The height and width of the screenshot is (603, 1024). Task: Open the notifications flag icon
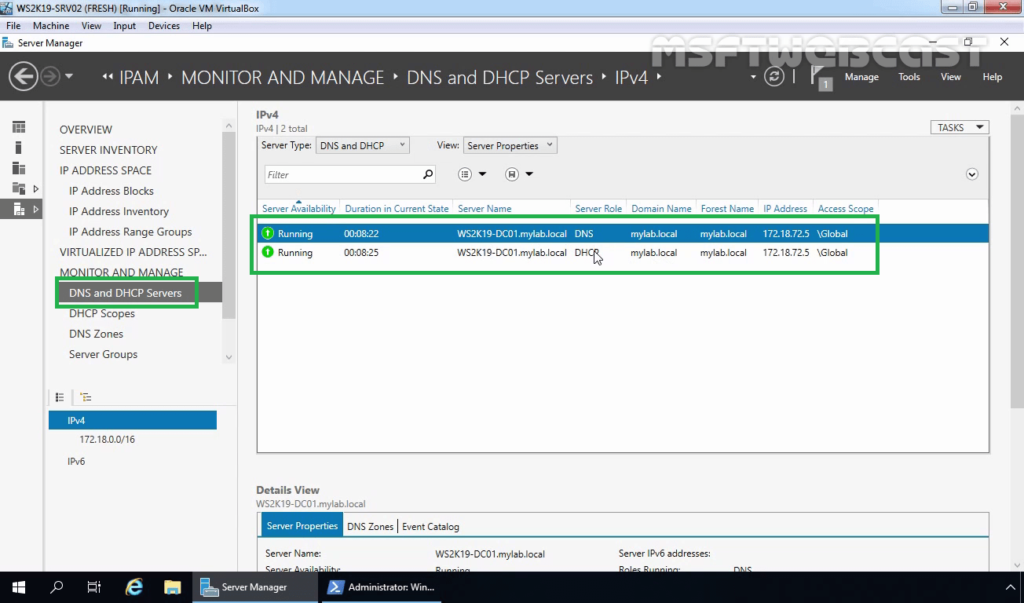(x=821, y=77)
